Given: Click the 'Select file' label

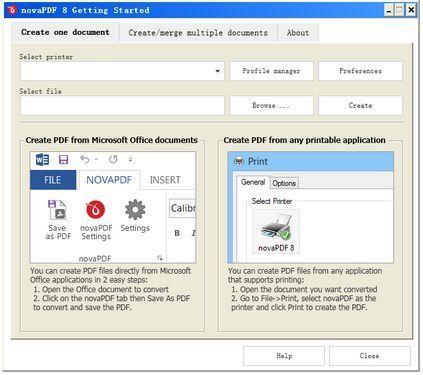Looking at the screenshot, I should click(40, 91).
